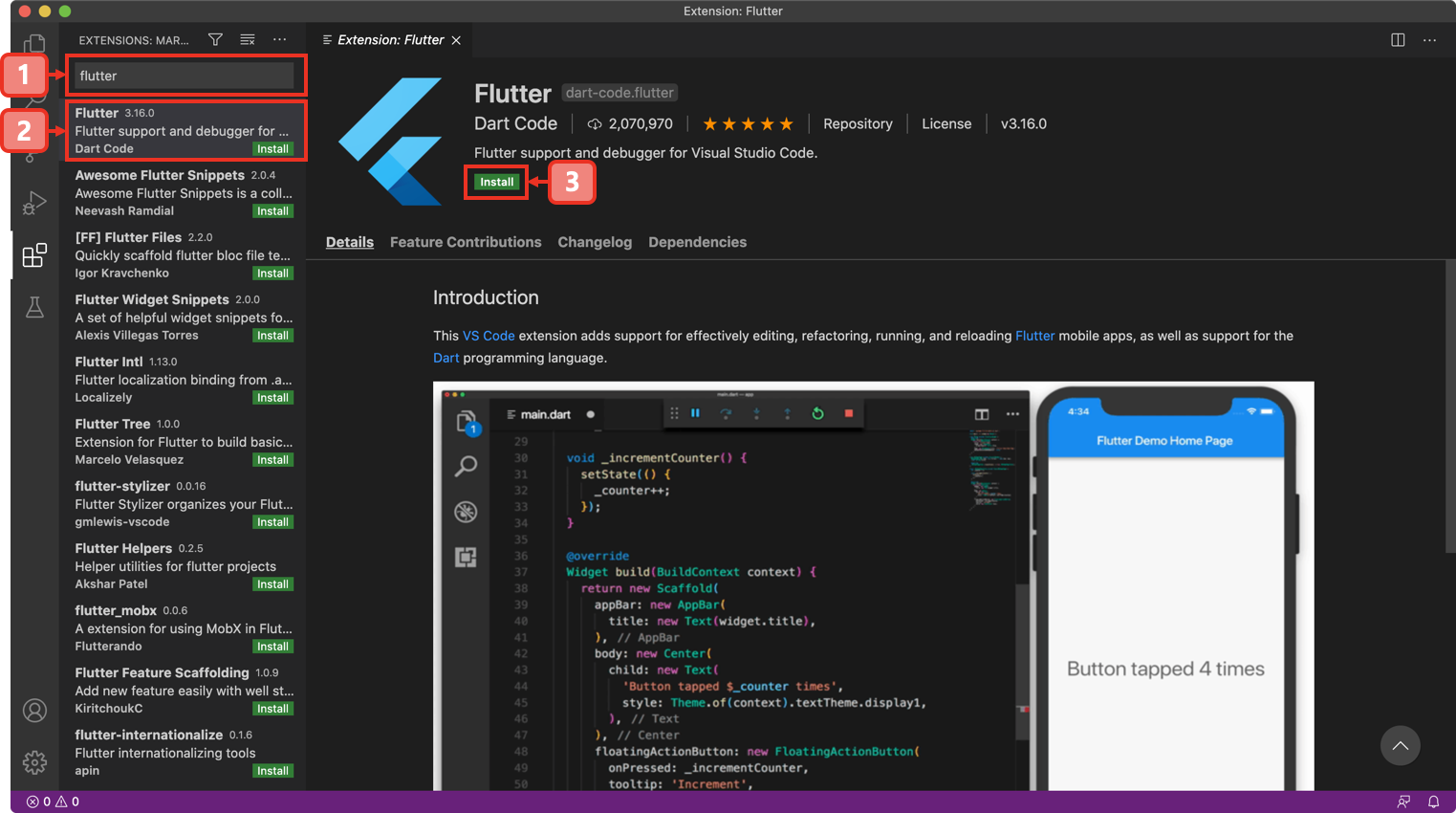Click the Flutter extension logo

(391, 141)
